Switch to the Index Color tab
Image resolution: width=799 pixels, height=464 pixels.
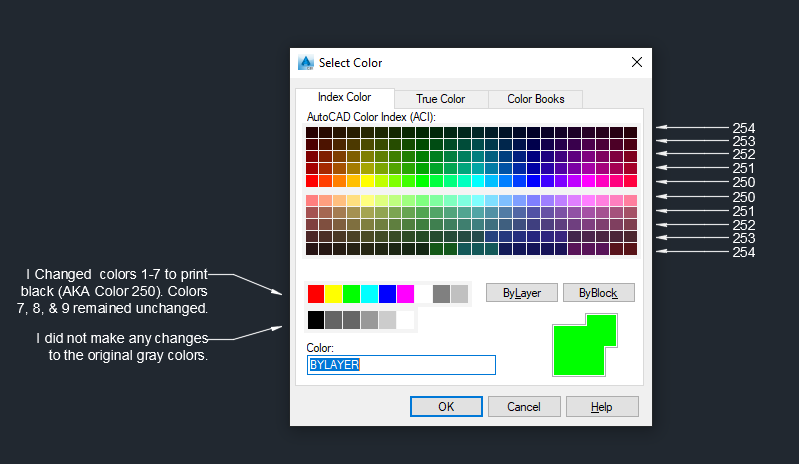coord(344,97)
